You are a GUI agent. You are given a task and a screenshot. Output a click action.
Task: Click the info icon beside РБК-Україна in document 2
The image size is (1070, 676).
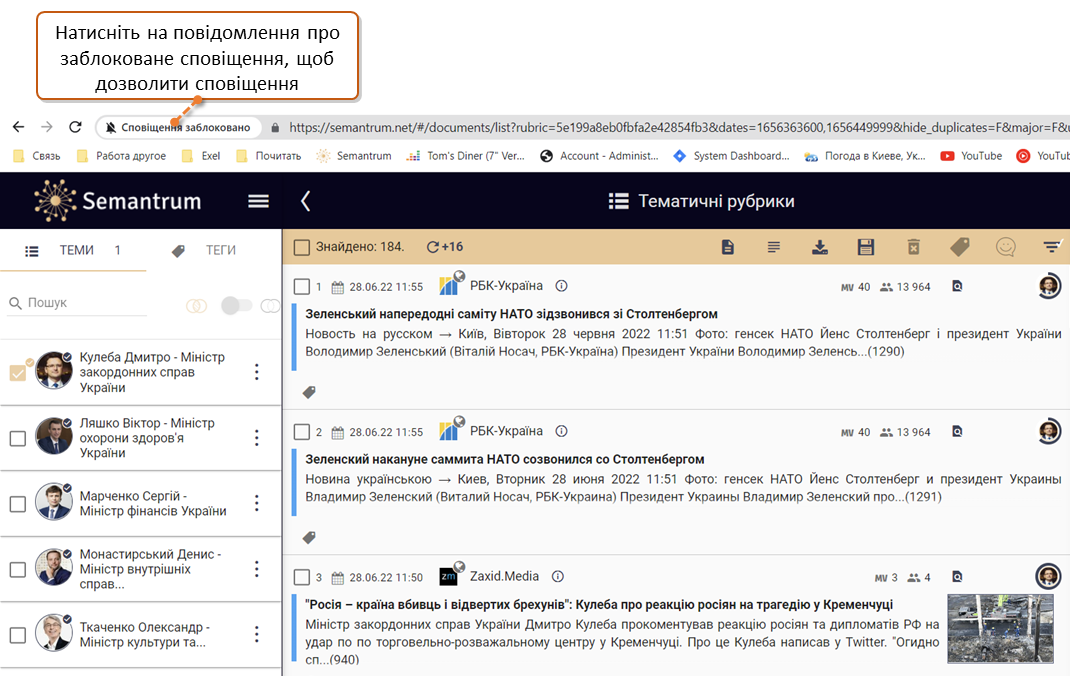(561, 431)
